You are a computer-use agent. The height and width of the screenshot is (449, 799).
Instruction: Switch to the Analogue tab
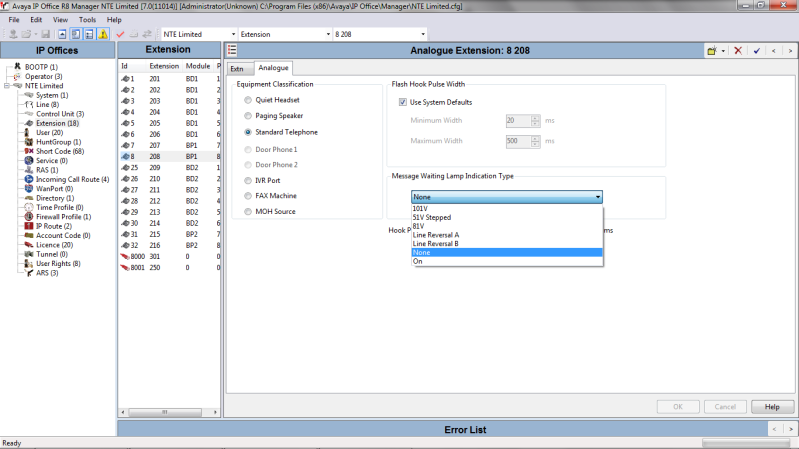pos(273,68)
